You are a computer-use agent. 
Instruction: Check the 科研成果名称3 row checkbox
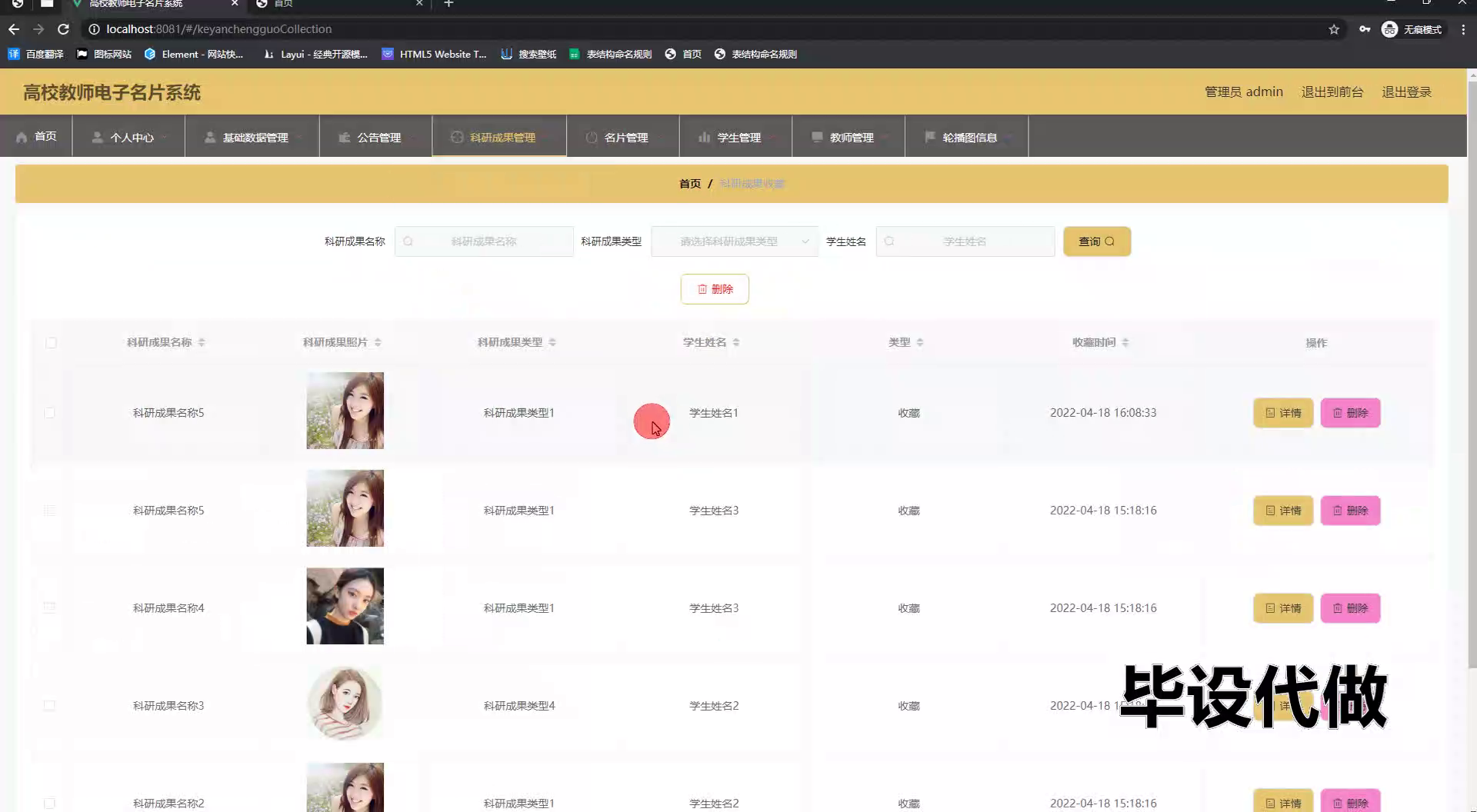[x=49, y=706]
